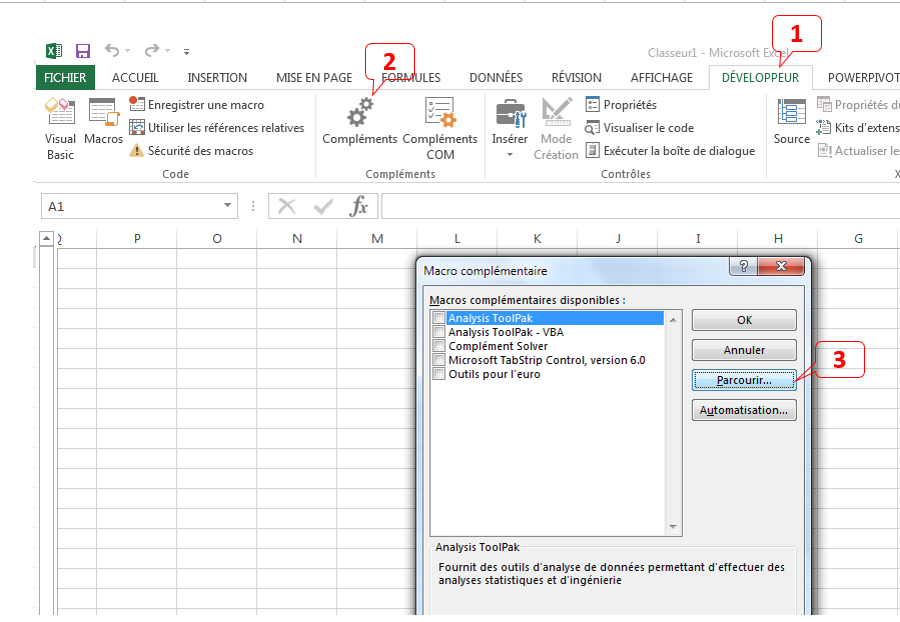
Task: Click into the formula bar
Action: click(x=640, y=206)
